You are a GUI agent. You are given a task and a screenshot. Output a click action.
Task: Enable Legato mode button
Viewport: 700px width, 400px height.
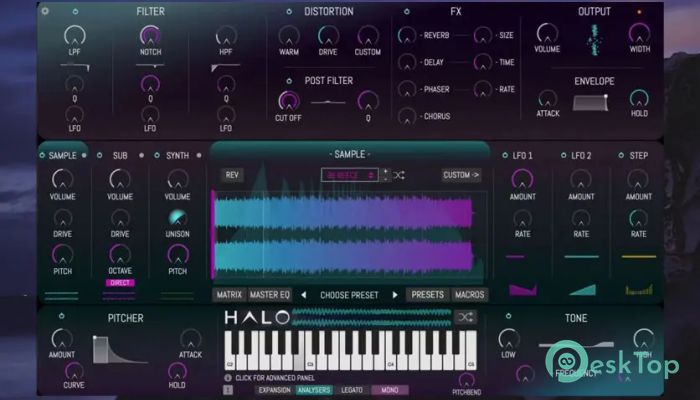pyautogui.click(x=352, y=390)
